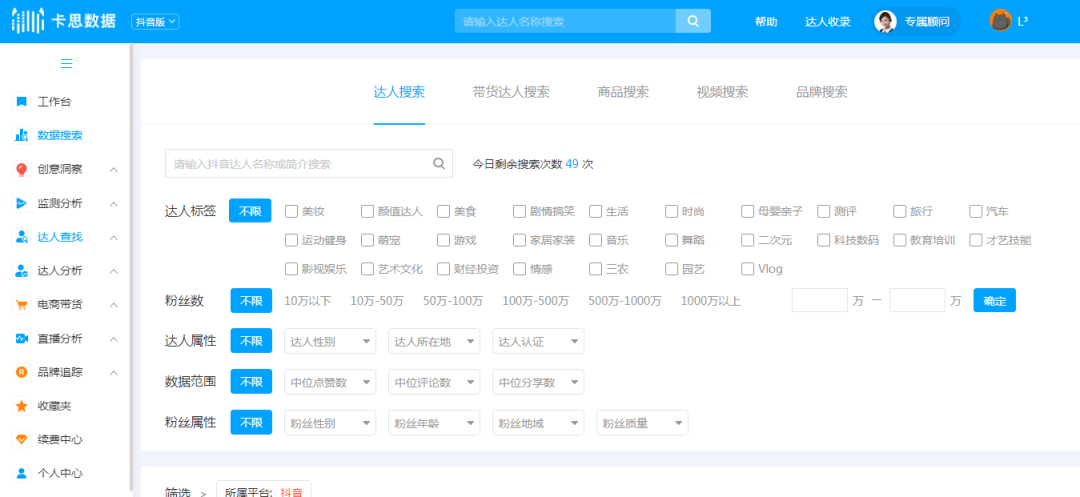This screenshot has height=497, width=1080.
Task: Tick the 美食 checkbox
Action: 443,211
